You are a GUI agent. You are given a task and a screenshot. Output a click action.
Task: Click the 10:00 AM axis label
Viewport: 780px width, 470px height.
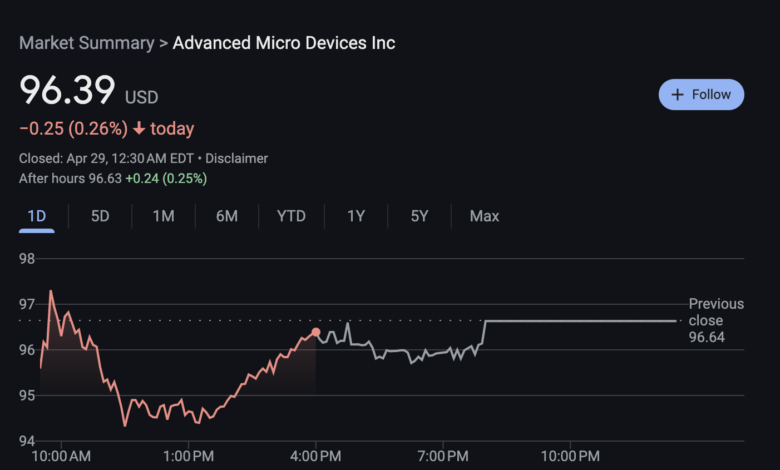click(61, 456)
